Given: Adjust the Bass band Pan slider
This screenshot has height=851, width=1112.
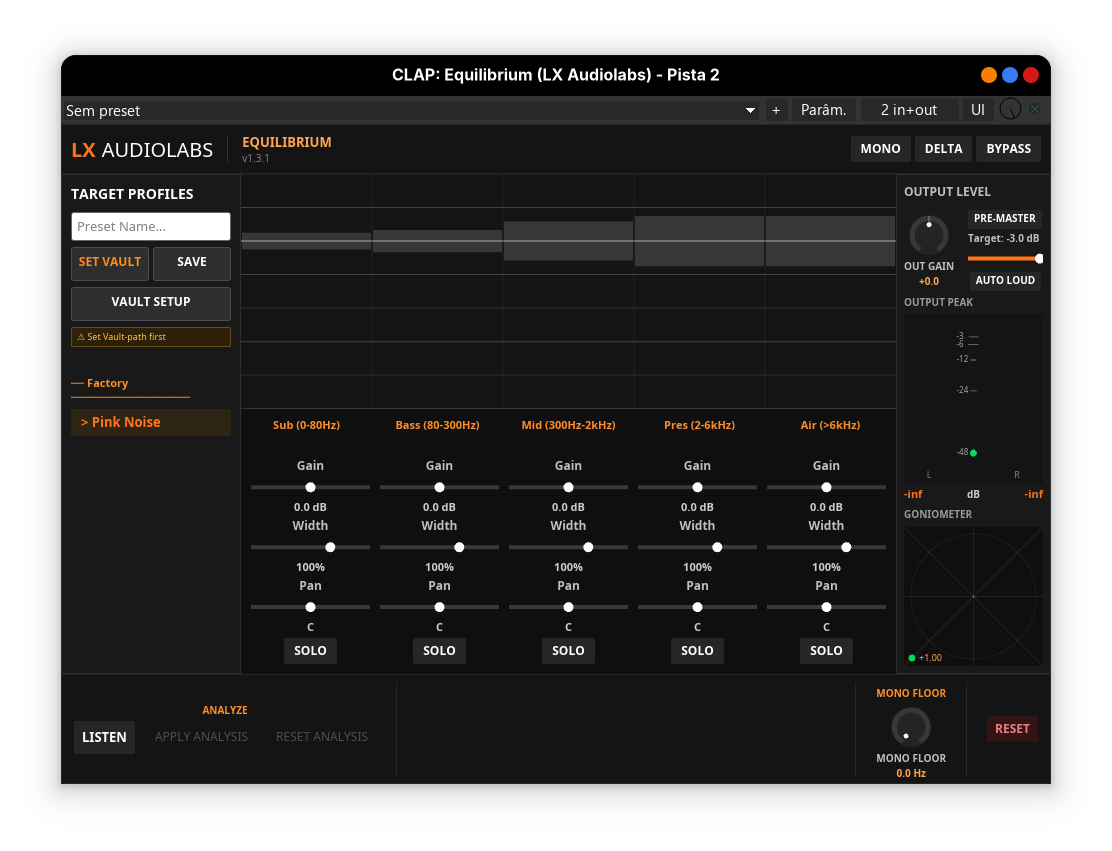Looking at the screenshot, I should 439,607.
